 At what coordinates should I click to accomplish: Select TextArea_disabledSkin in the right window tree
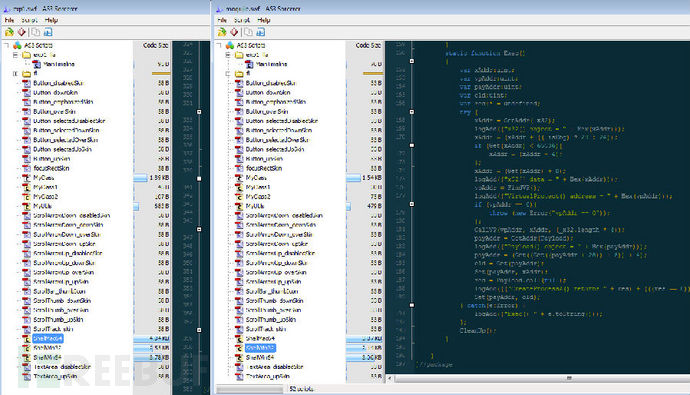coord(274,367)
